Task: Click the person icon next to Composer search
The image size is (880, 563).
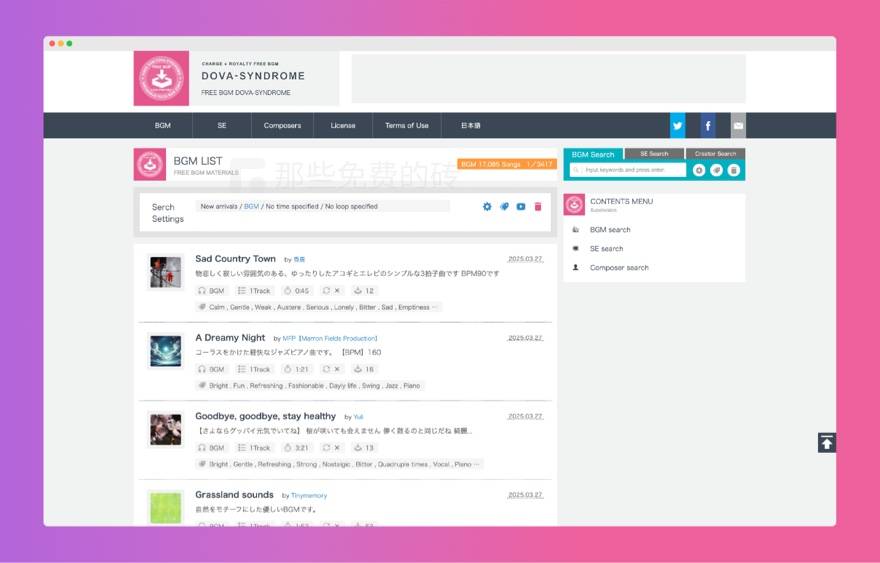Action: 575,268
